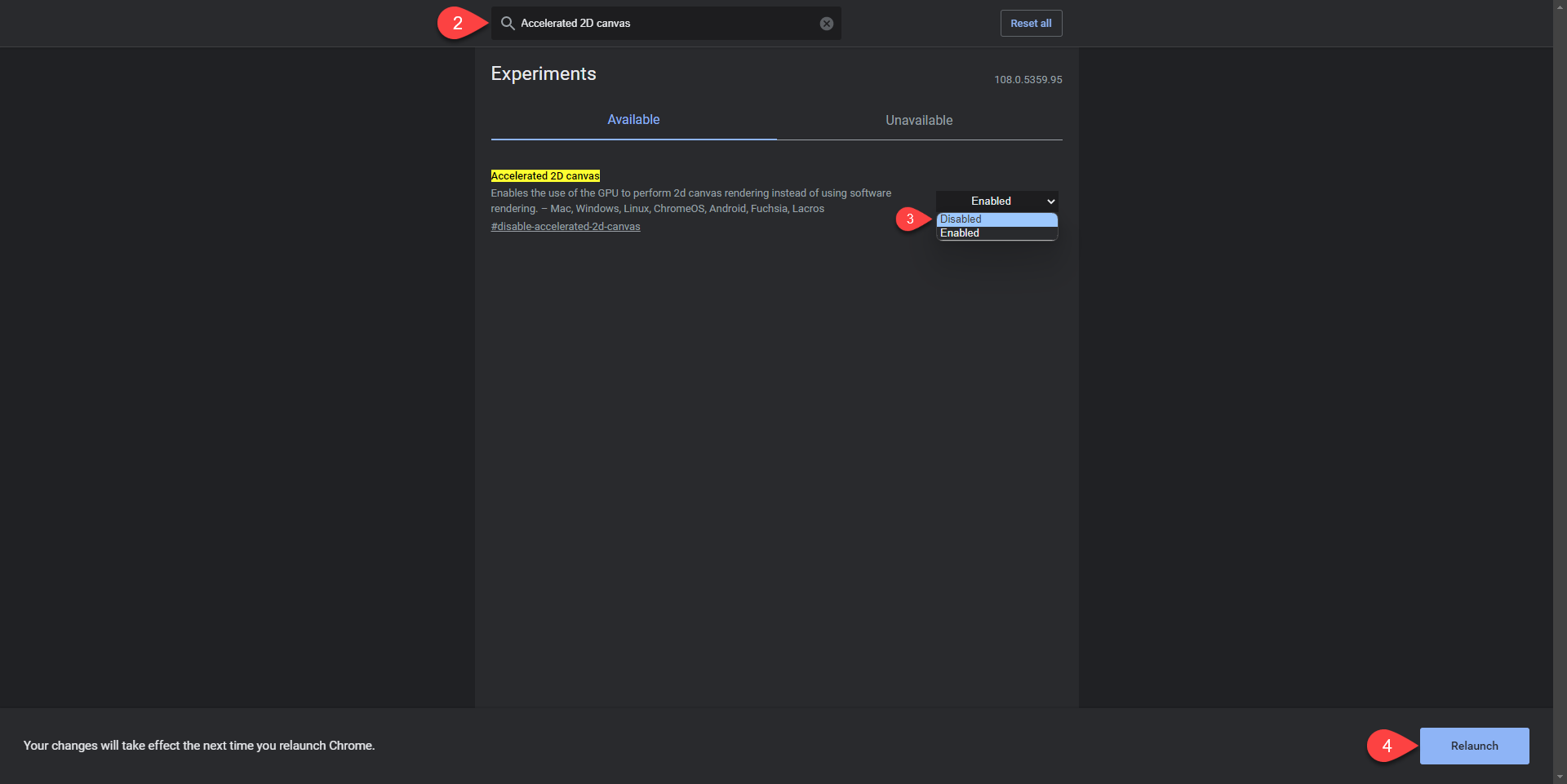Click the Chrome version number 108.0.5359.95
This screenshot has height=784, width=1567.
(x=1028, y=80)
